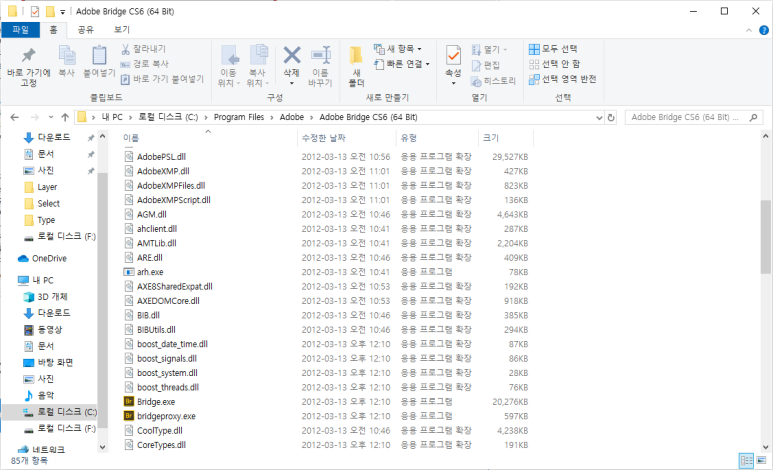Create a new folder with 새 폴더
The height and width of the screenshot is (470, 773).
pos(356,67)
